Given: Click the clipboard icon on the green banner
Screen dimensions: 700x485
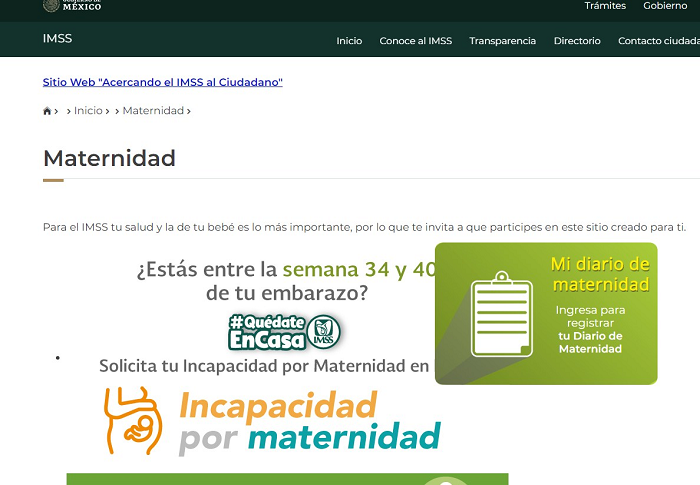Looking at the screenshot, I should pos(502,314).
